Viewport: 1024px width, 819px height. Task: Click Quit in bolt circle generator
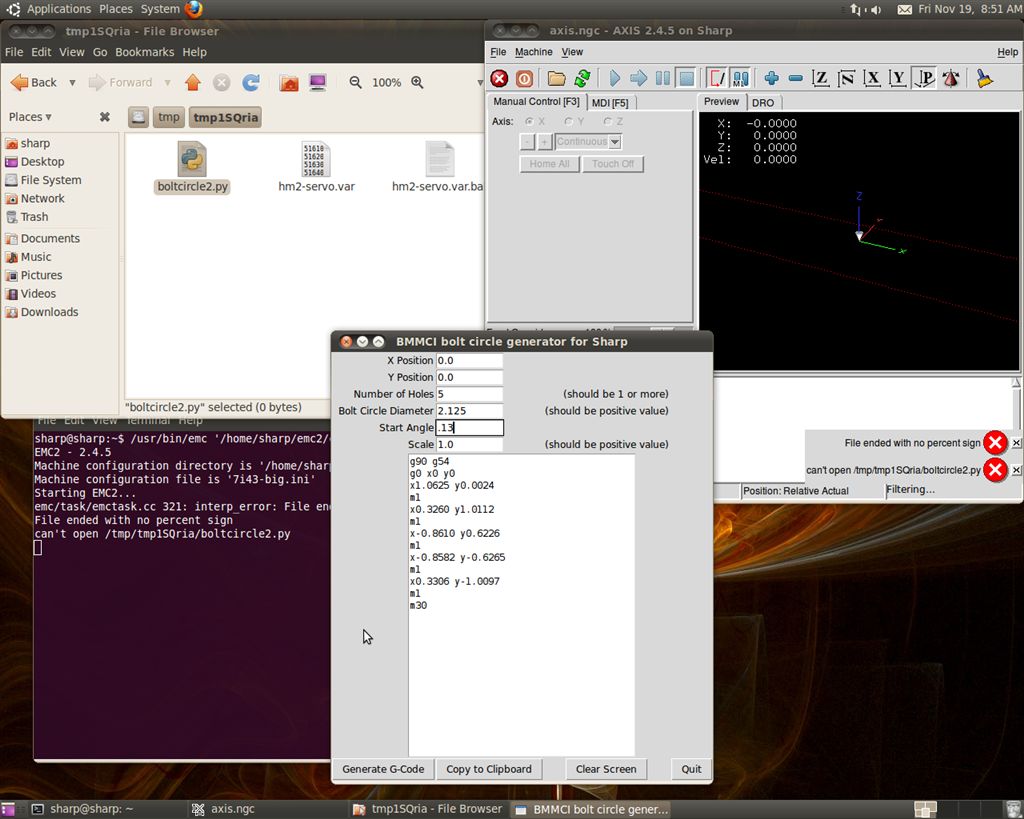click(x=692, y=769)
